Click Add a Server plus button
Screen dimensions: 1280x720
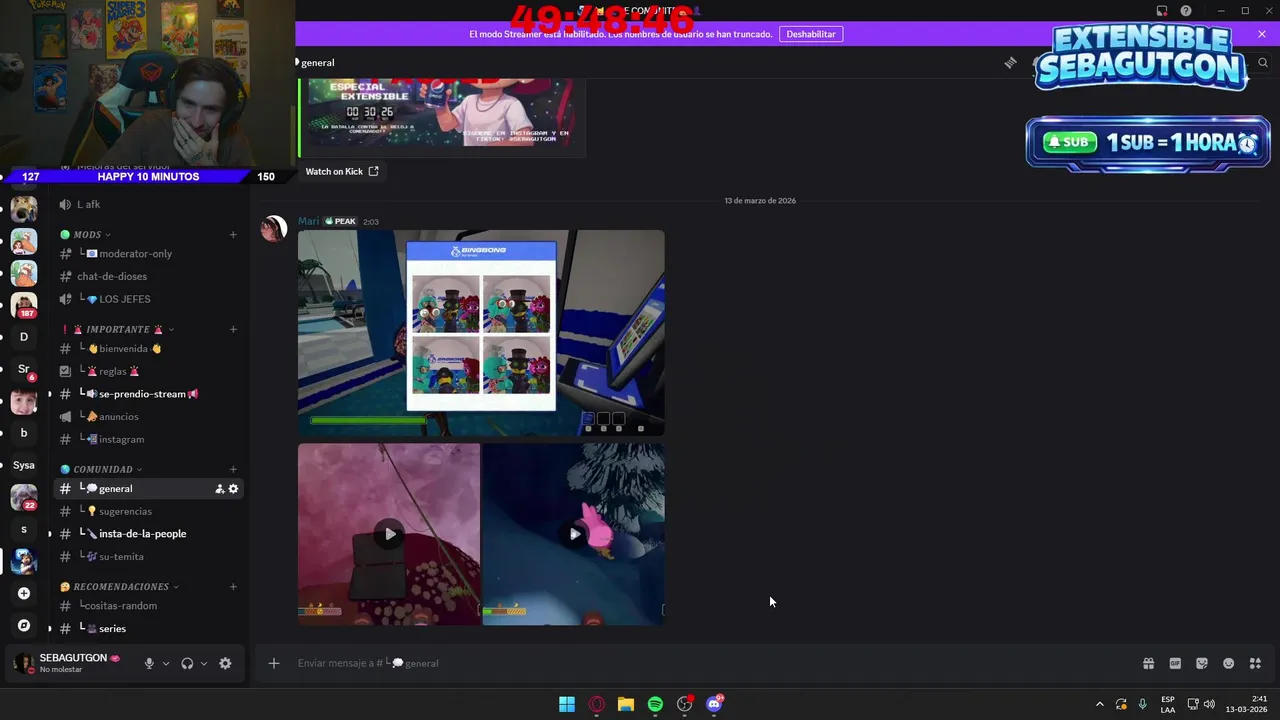click(24, 593)
